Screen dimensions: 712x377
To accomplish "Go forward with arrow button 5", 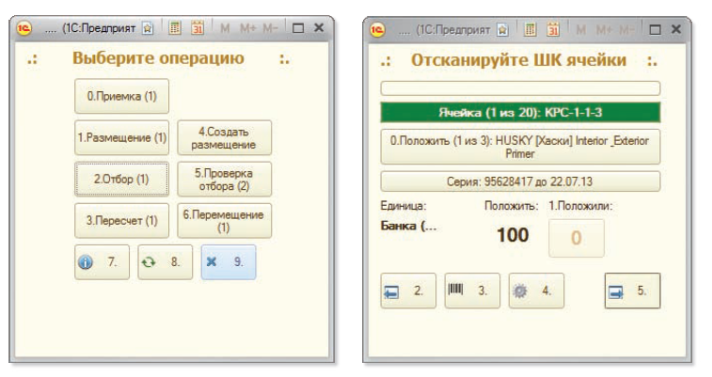I will pyautogui.click(x=633, y=291).
